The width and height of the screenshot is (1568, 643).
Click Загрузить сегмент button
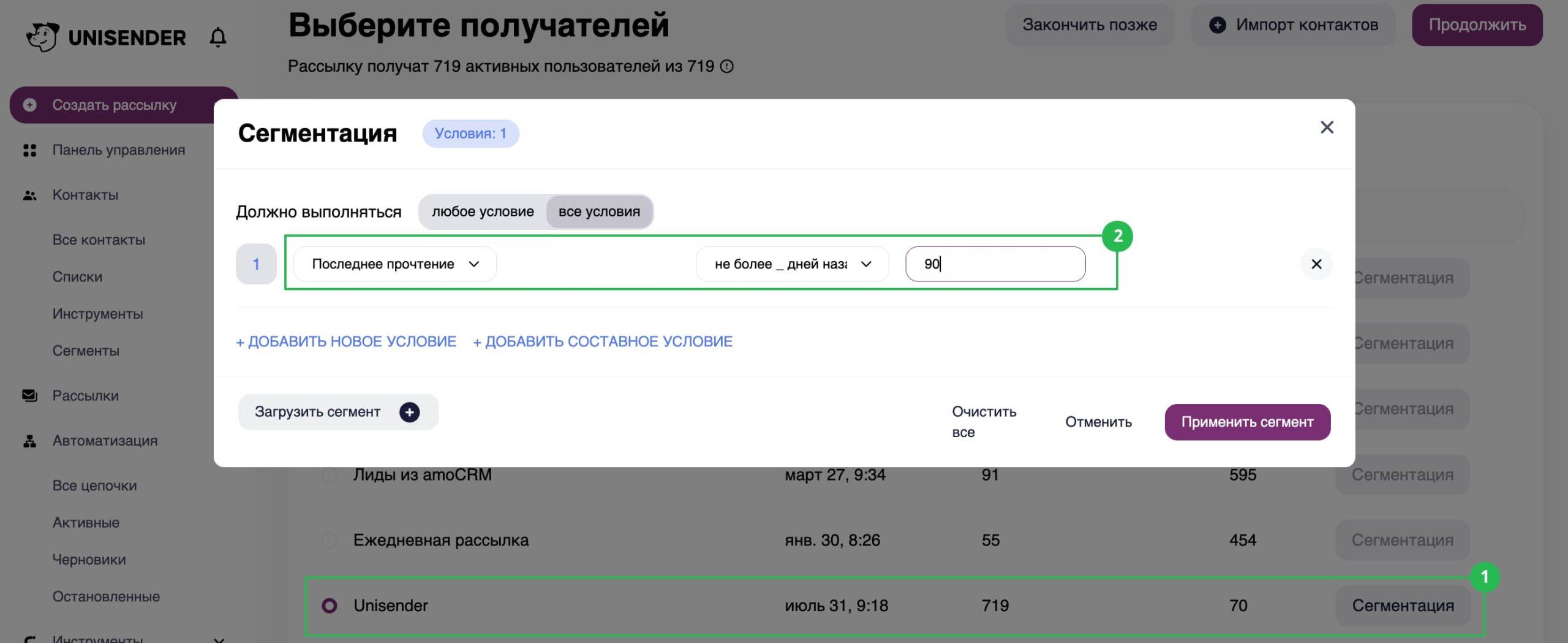click(338, 412)
